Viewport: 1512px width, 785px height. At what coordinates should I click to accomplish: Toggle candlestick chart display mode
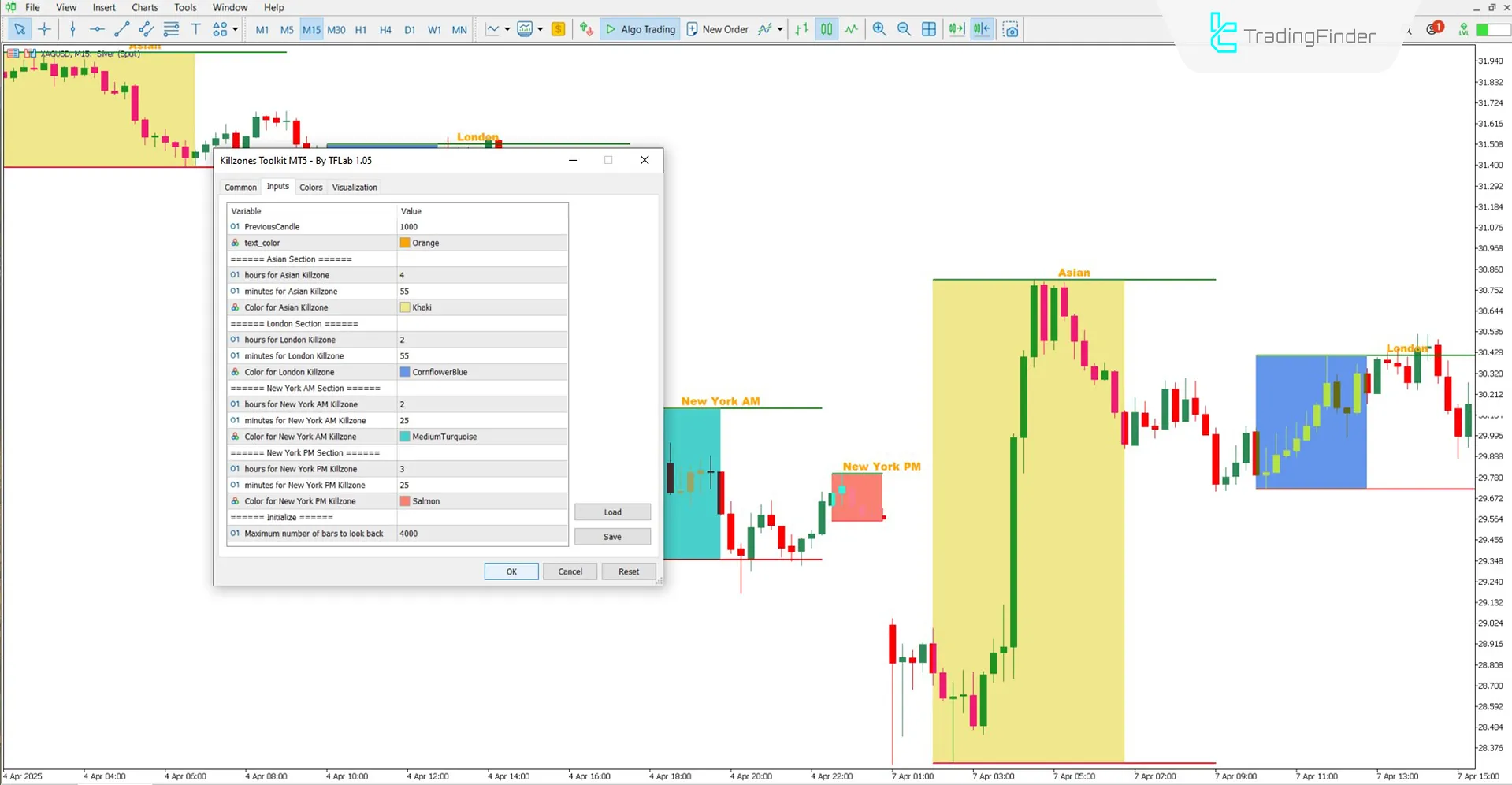point(826,29)
